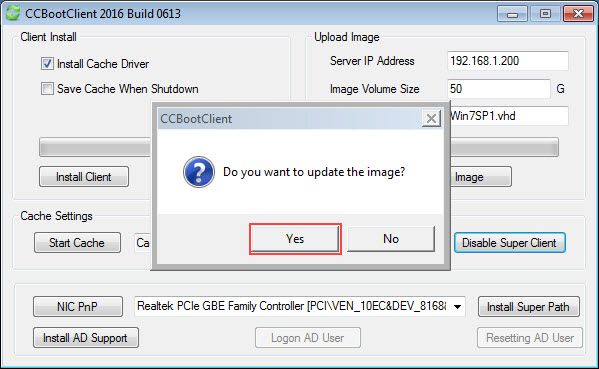Expand the Realtek NIC controller dropdown
Image resolution: width=599 pixels, height=369 pixels.
point(457,306)
